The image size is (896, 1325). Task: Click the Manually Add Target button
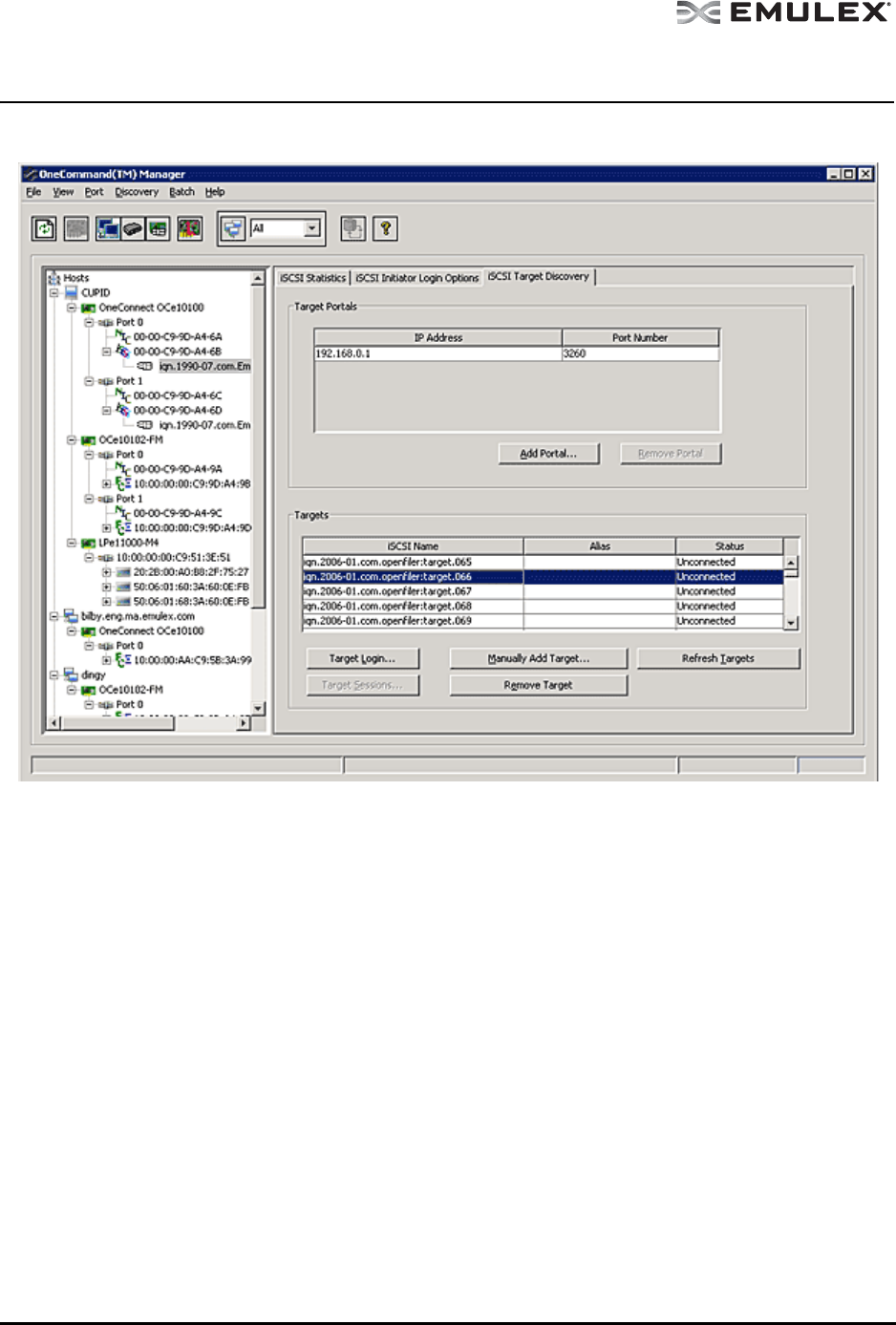pyautogui.click(x=539, y=658)
